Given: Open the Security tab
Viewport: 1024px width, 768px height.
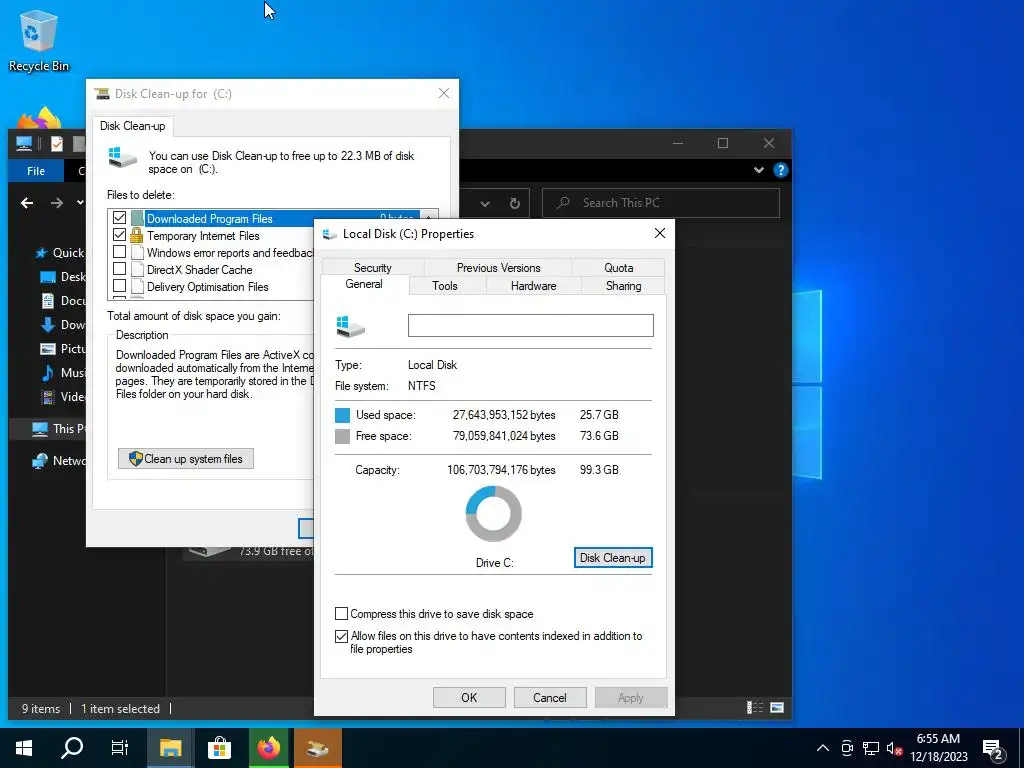Looking at the screenshot, I should click(372, 268).
